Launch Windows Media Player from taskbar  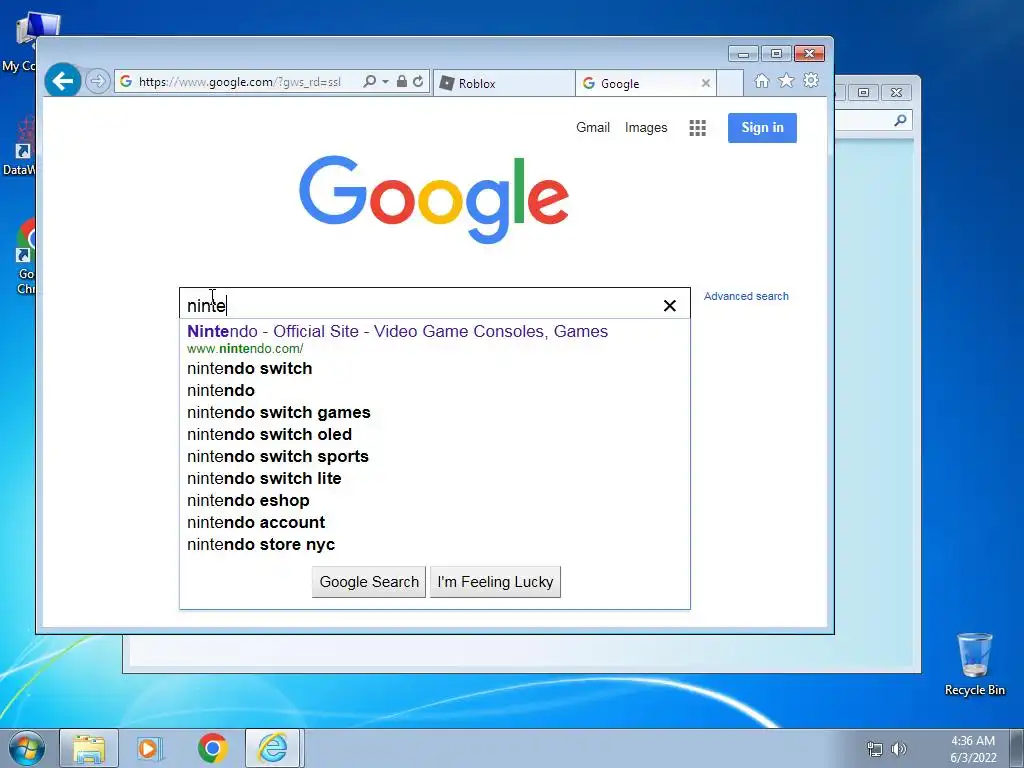coord(150,748)
